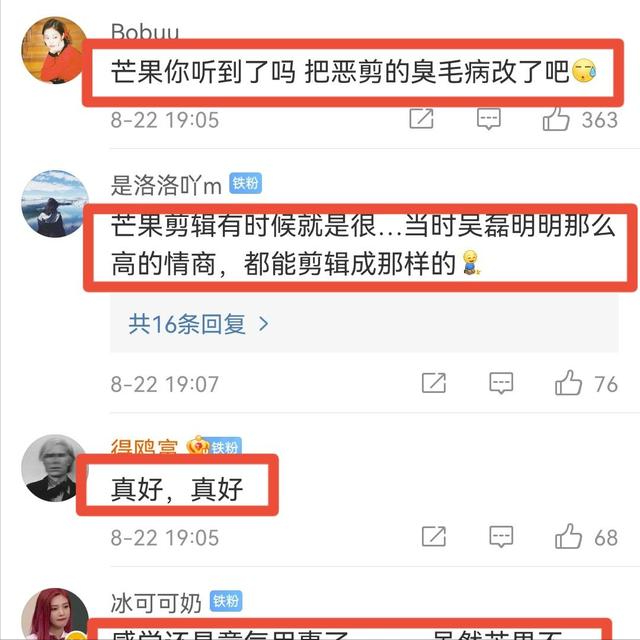This screenshot has width=640, height=640.
Task: Like the 真好，真好 comment with 68 likes
Action: pyautogui.click(x=568, y=536)
